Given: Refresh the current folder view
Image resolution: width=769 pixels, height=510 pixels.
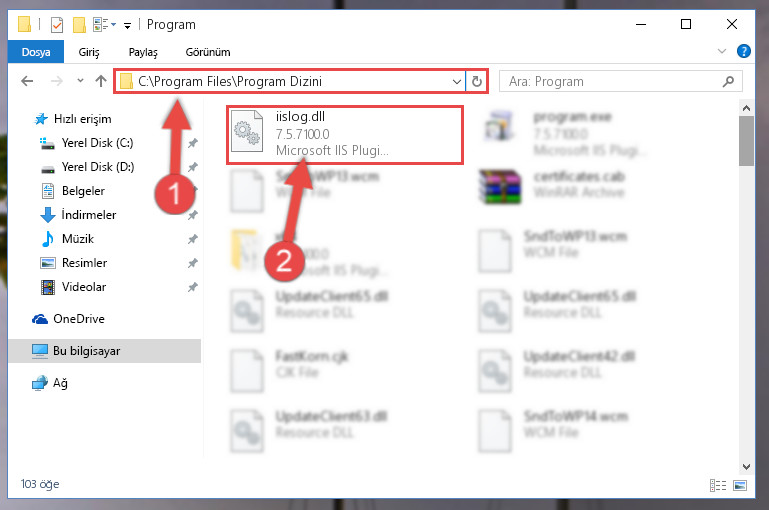Looking at the screenshot, I should 477,81.
